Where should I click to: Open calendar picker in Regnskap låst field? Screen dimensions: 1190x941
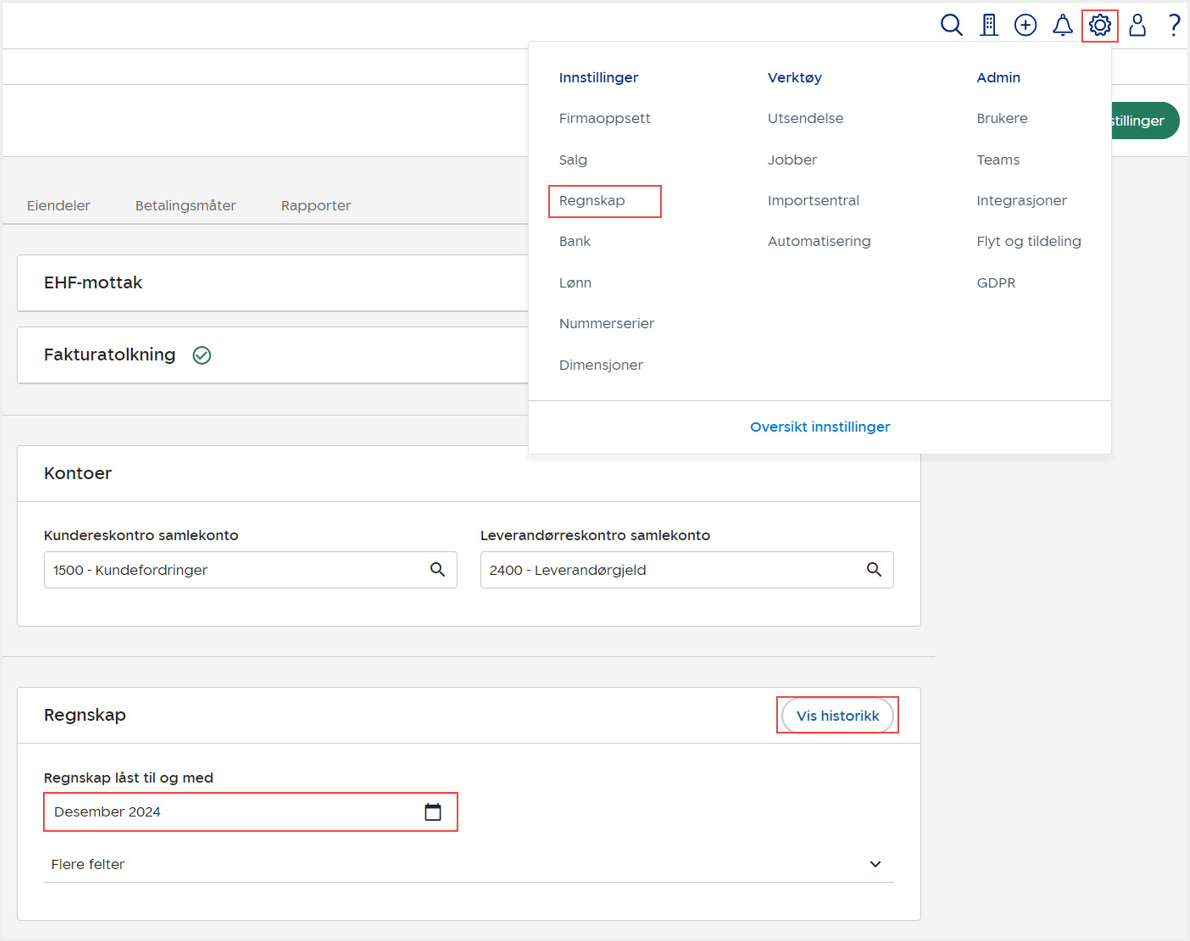point(432,812)
